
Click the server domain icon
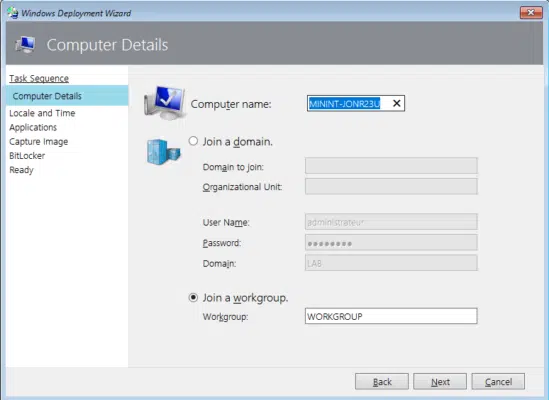[x=164, y=152]
